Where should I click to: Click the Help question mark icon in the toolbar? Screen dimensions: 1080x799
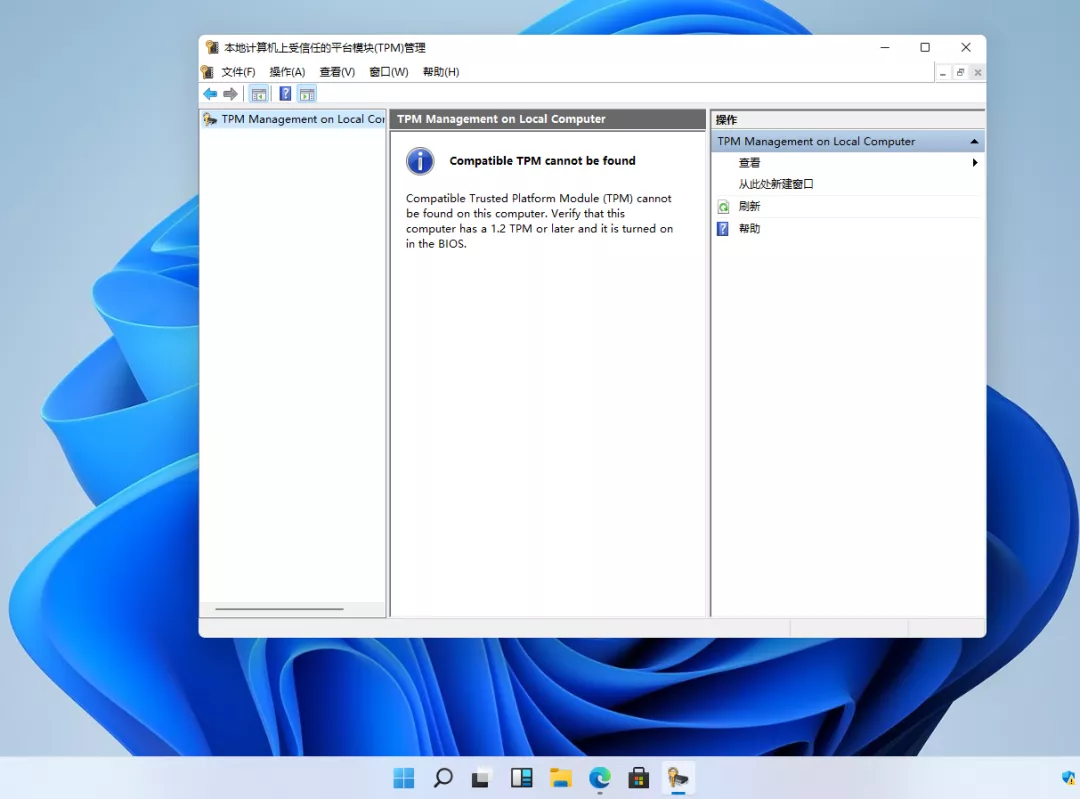(x=285, y=93)
